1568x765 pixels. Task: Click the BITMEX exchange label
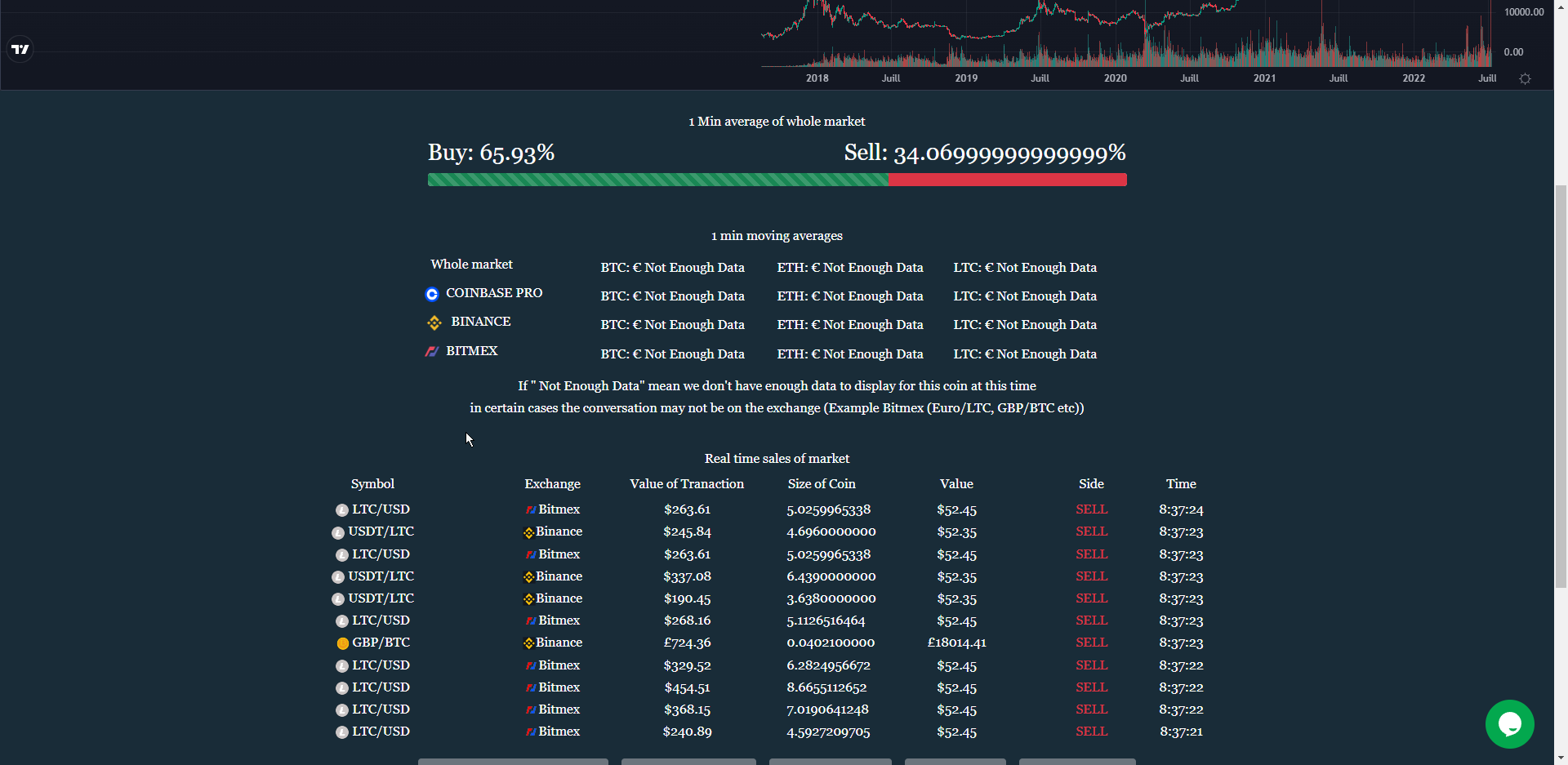coord(472,351)
